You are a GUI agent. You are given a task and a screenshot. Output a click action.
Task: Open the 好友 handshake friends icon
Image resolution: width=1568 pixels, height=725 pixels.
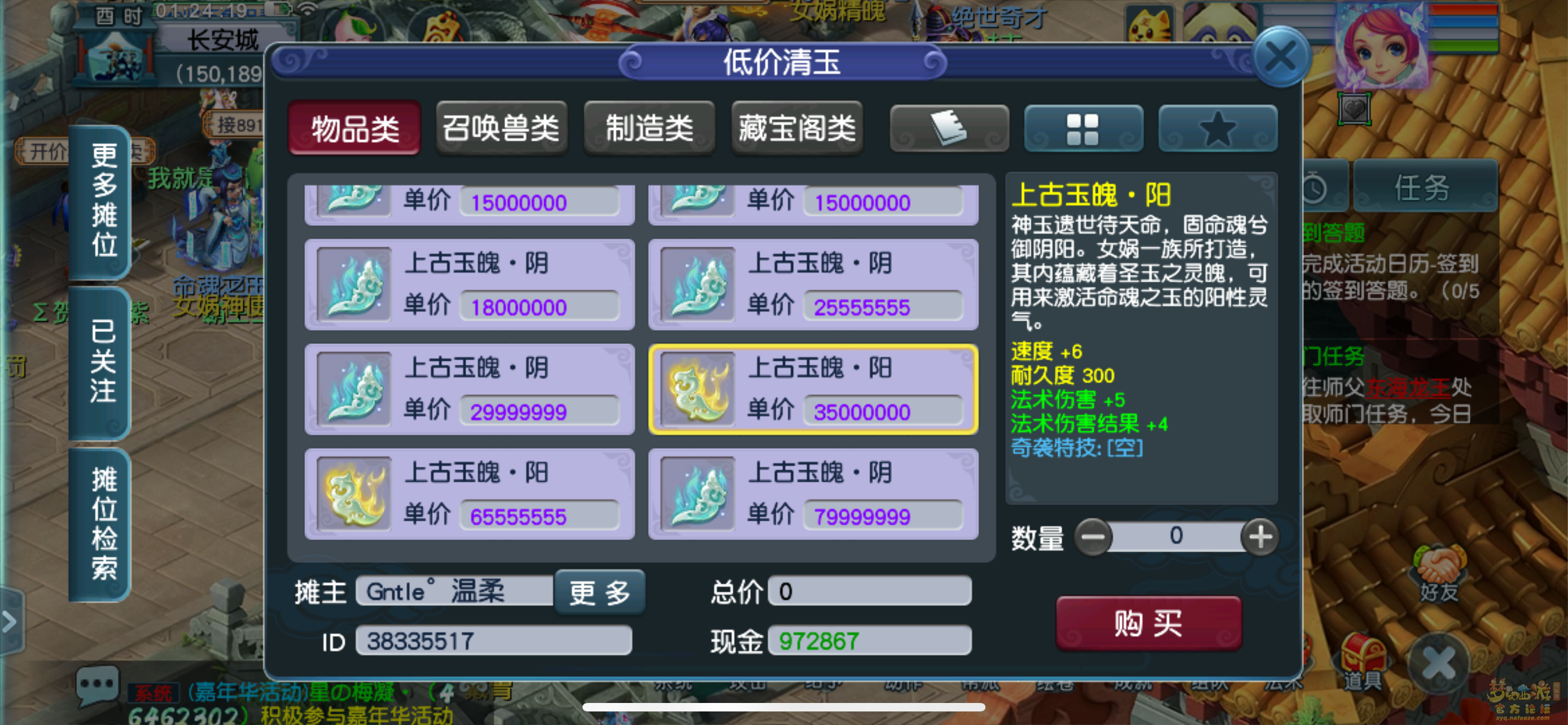1439,573
